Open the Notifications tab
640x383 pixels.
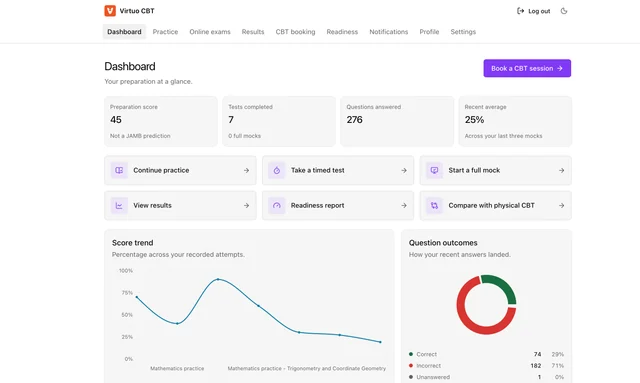(389, 32)
